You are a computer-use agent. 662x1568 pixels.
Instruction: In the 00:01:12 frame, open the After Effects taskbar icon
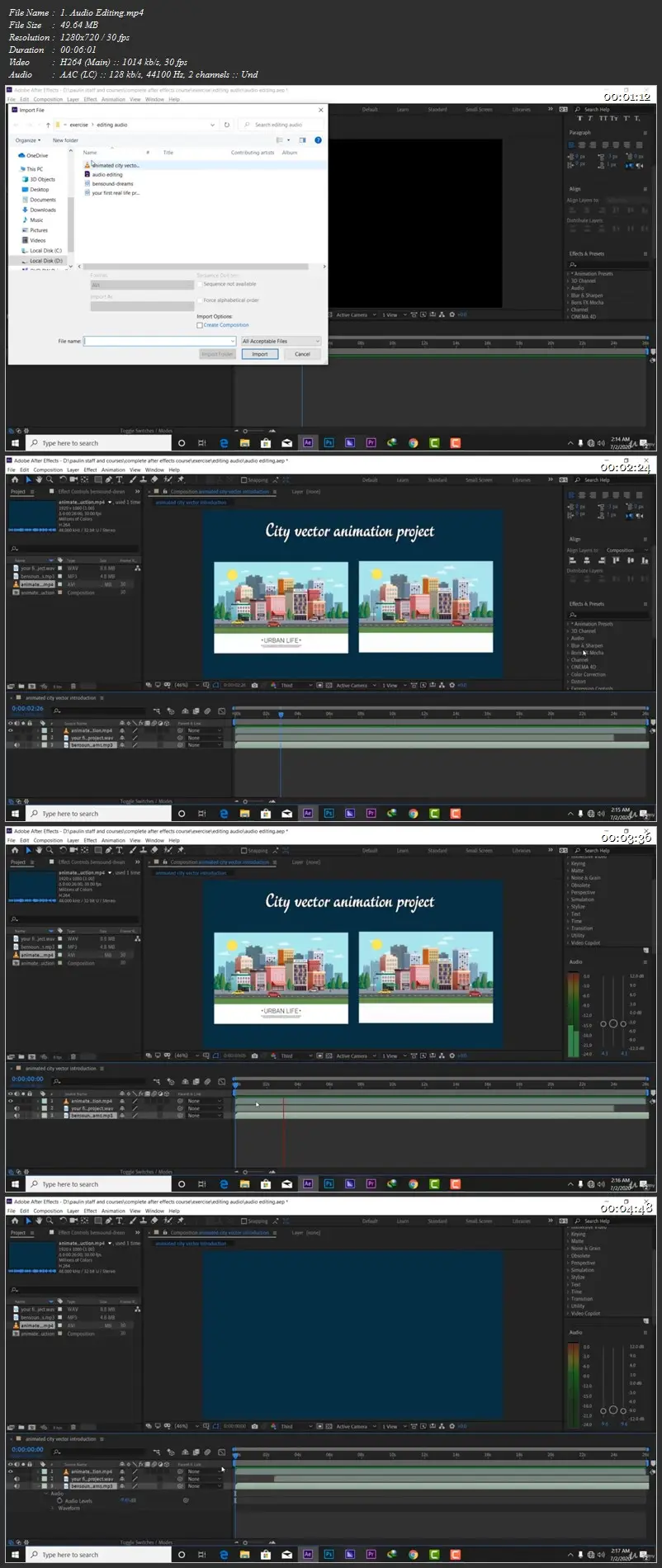point(308,443)
